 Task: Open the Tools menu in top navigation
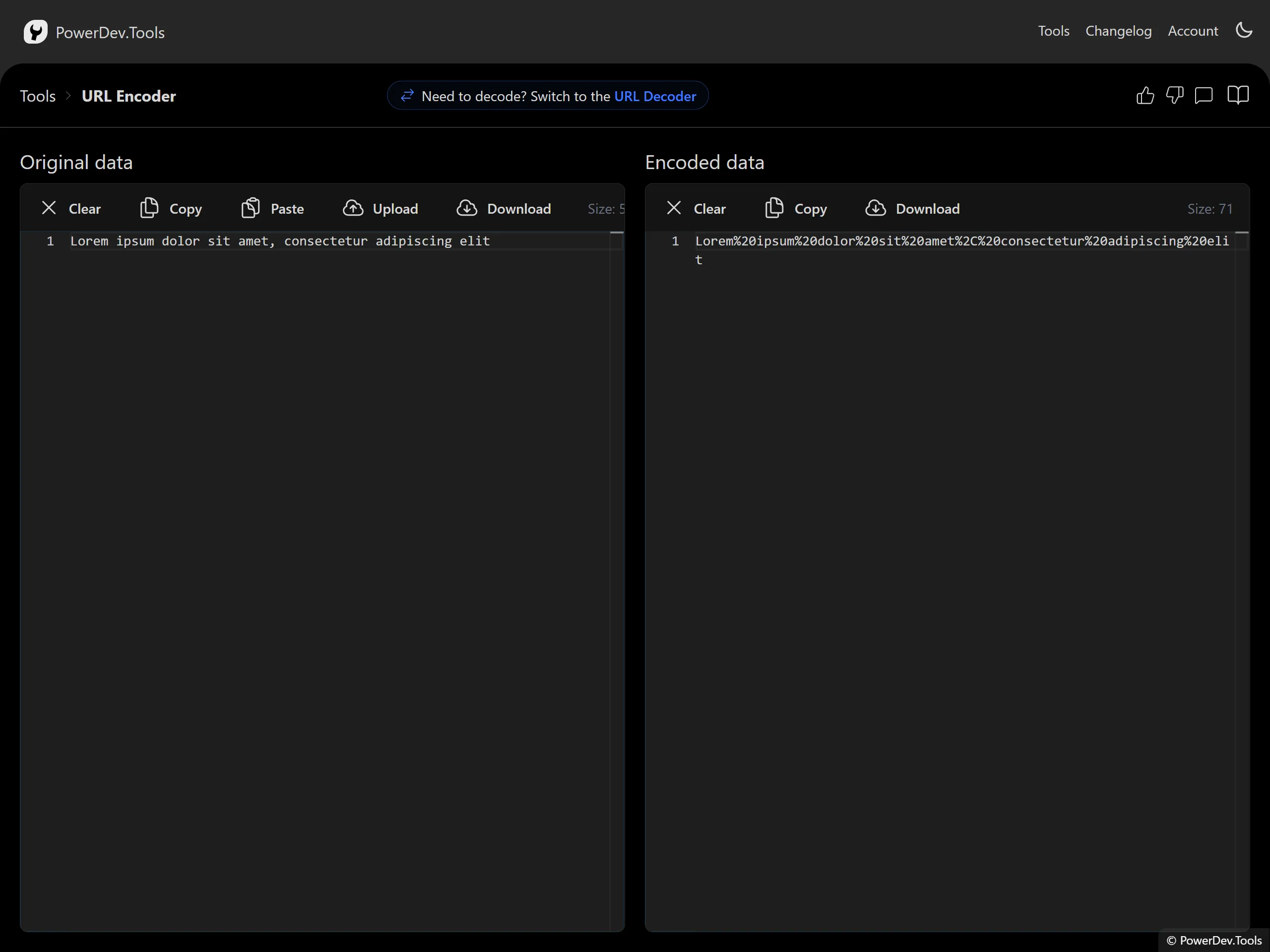pyautogui.click(x=1054, y=31)
